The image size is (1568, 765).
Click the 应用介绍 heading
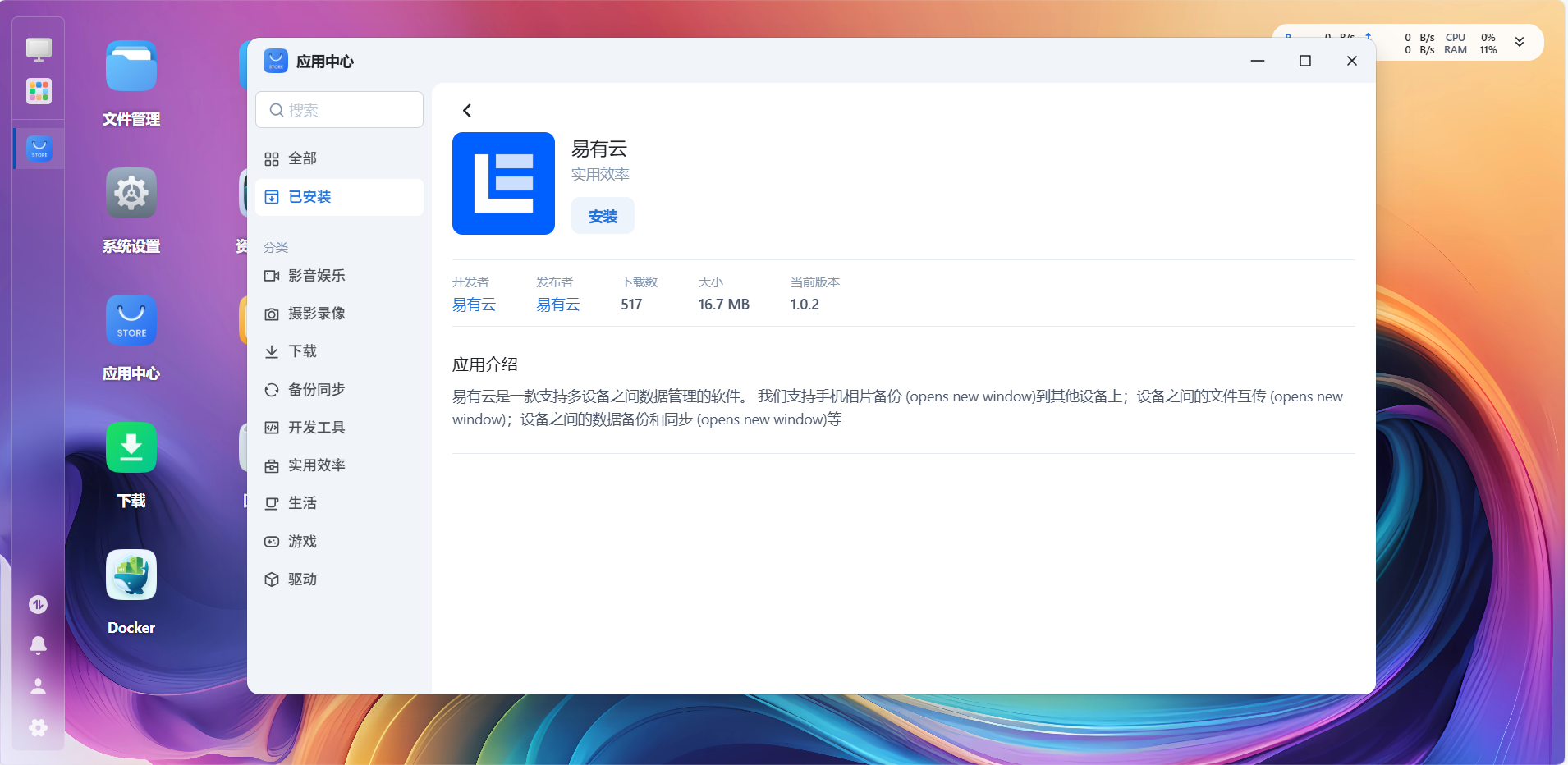485,364
